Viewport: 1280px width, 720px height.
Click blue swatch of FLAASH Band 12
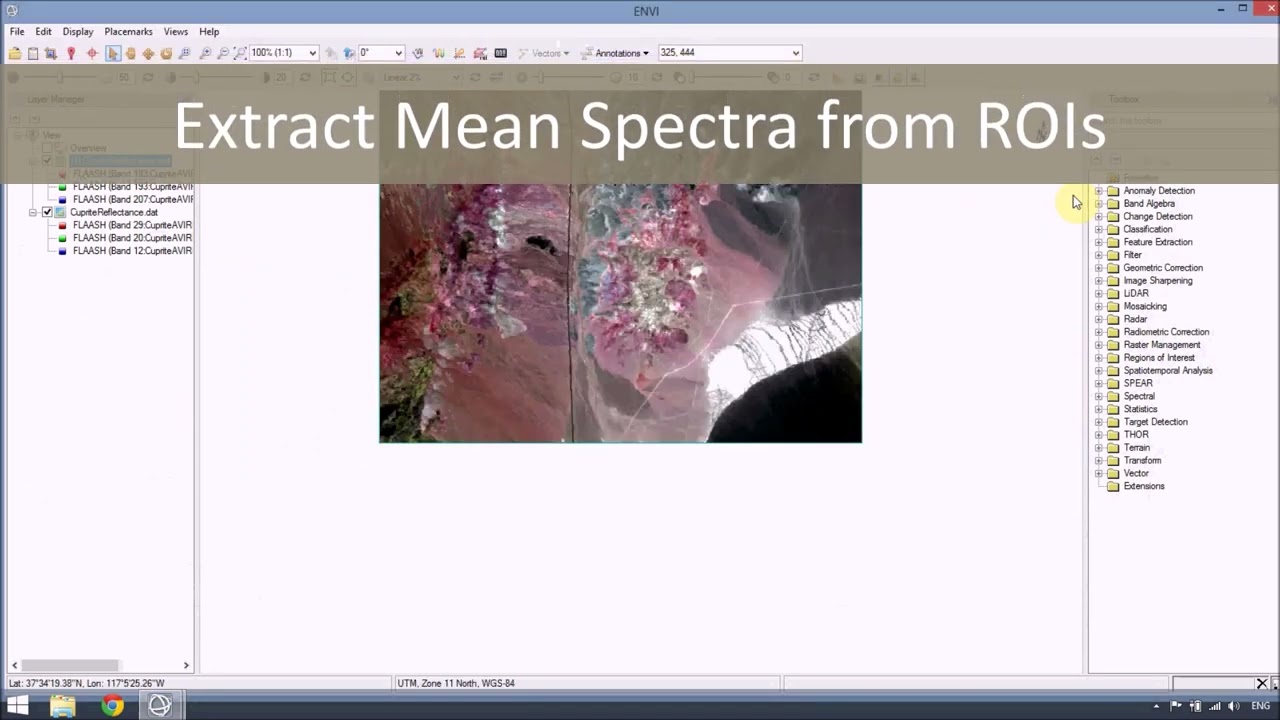point(63,251)
